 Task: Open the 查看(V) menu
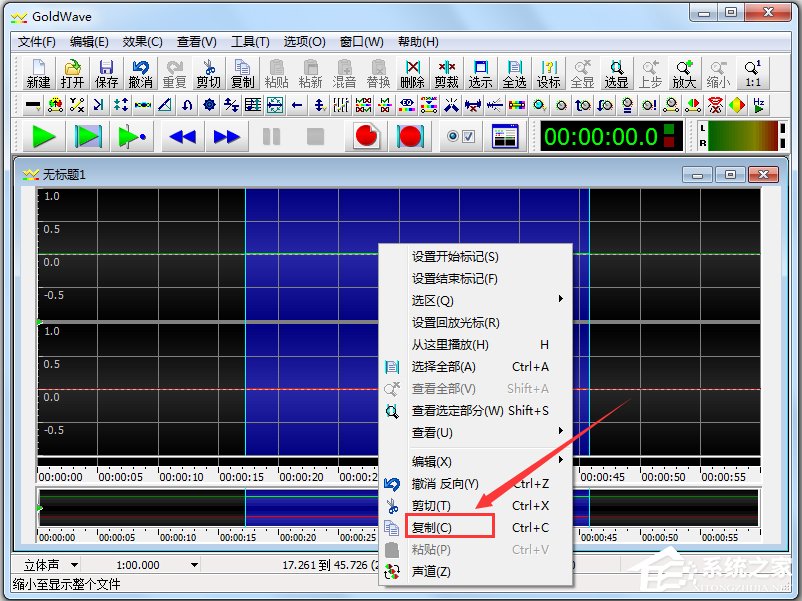pos(196,42)
